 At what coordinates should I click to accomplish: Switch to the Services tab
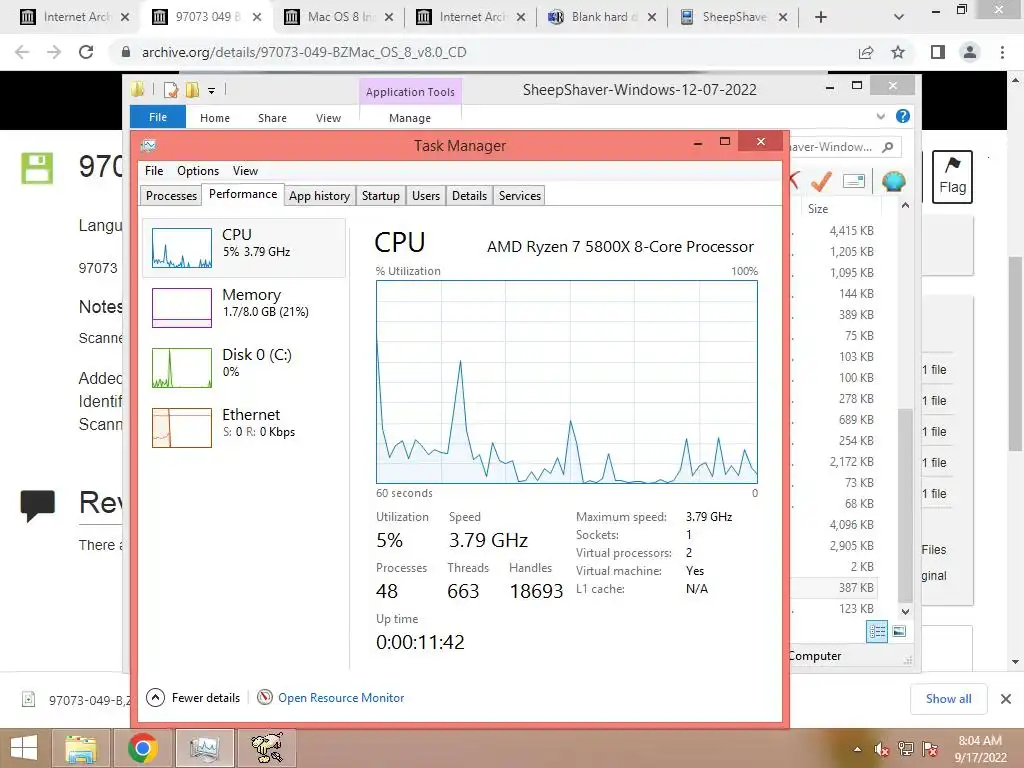click(520, 196)
